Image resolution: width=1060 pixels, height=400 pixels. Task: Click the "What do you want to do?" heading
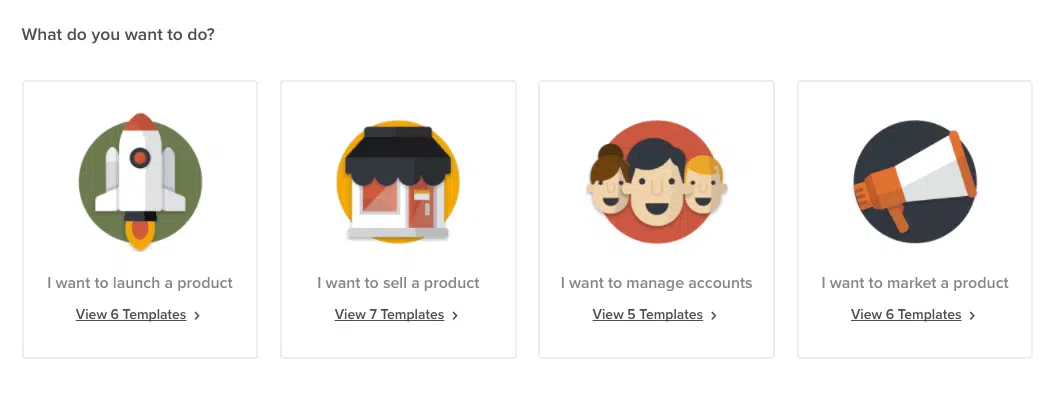click(118, 35)
